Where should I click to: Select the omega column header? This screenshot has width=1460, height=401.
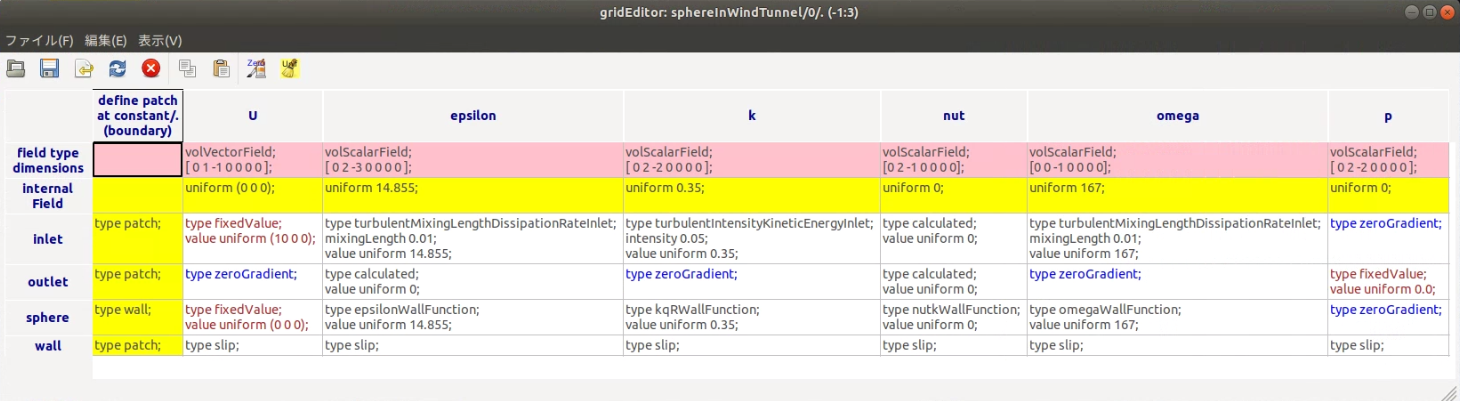point(1177,116)
